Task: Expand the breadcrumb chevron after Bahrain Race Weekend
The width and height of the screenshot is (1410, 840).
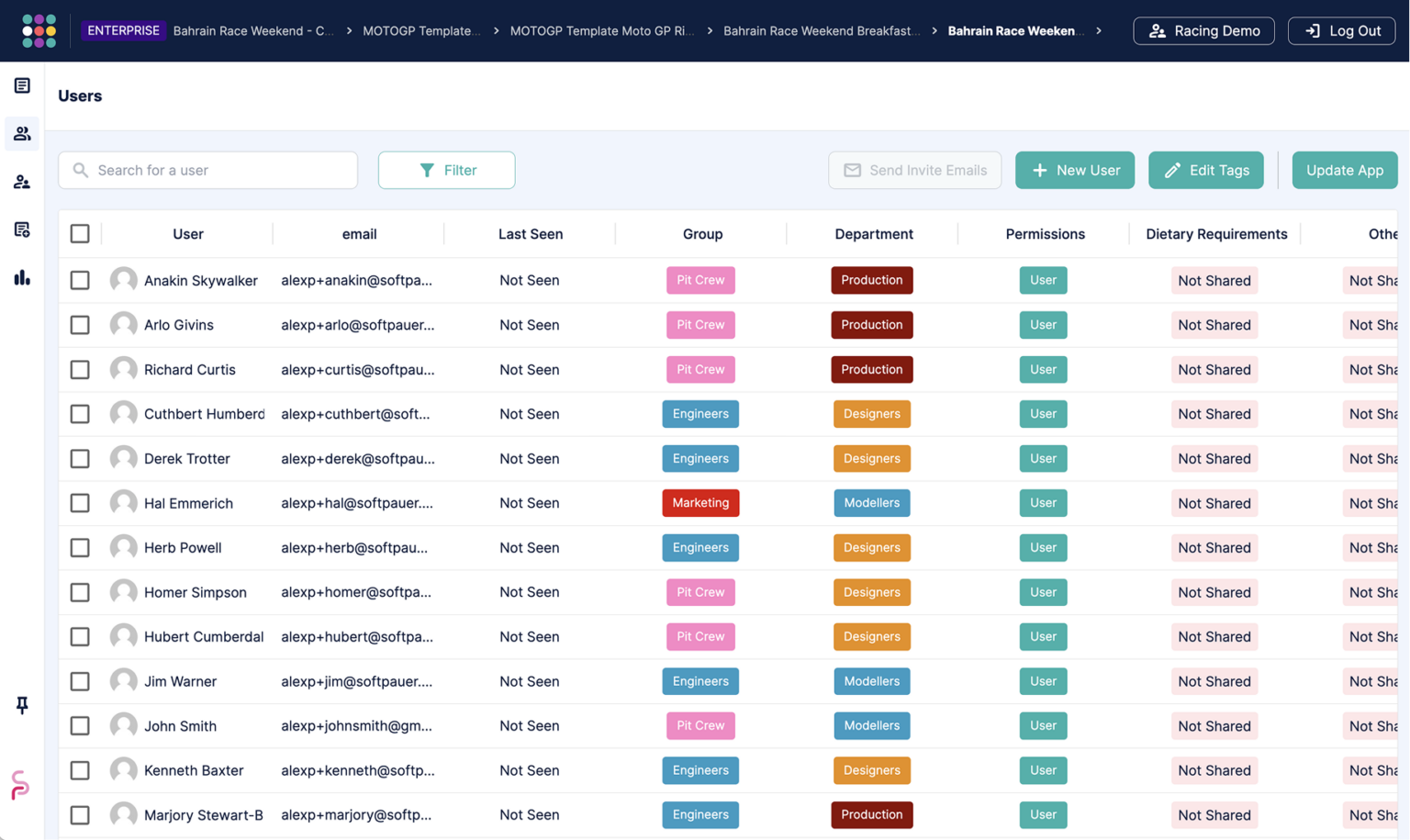Action: point(1098,30)
